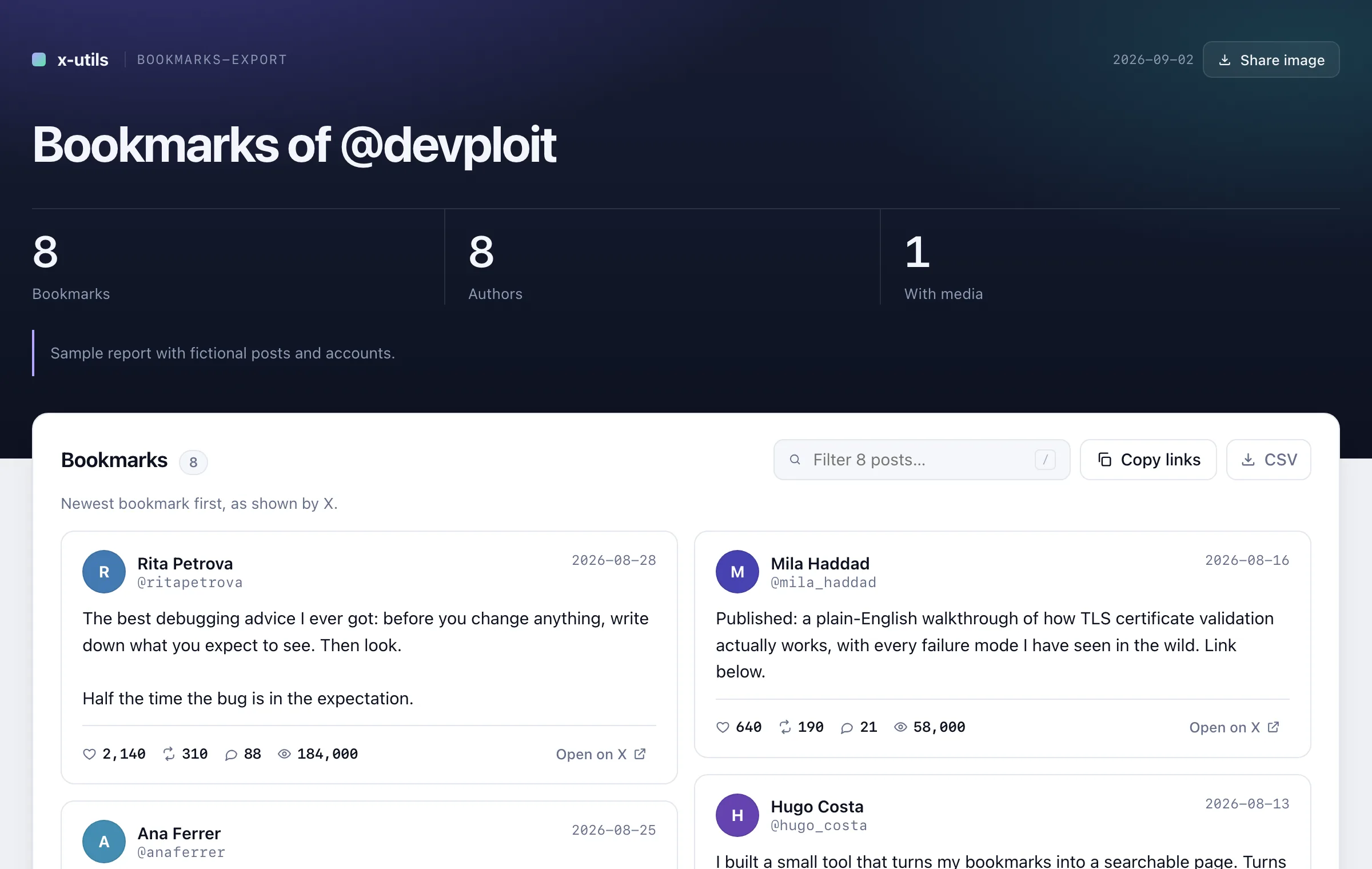The width and height of the screenshot is (1372, 869).
Task: Click the Share image button
Action: coord(1271,59)
